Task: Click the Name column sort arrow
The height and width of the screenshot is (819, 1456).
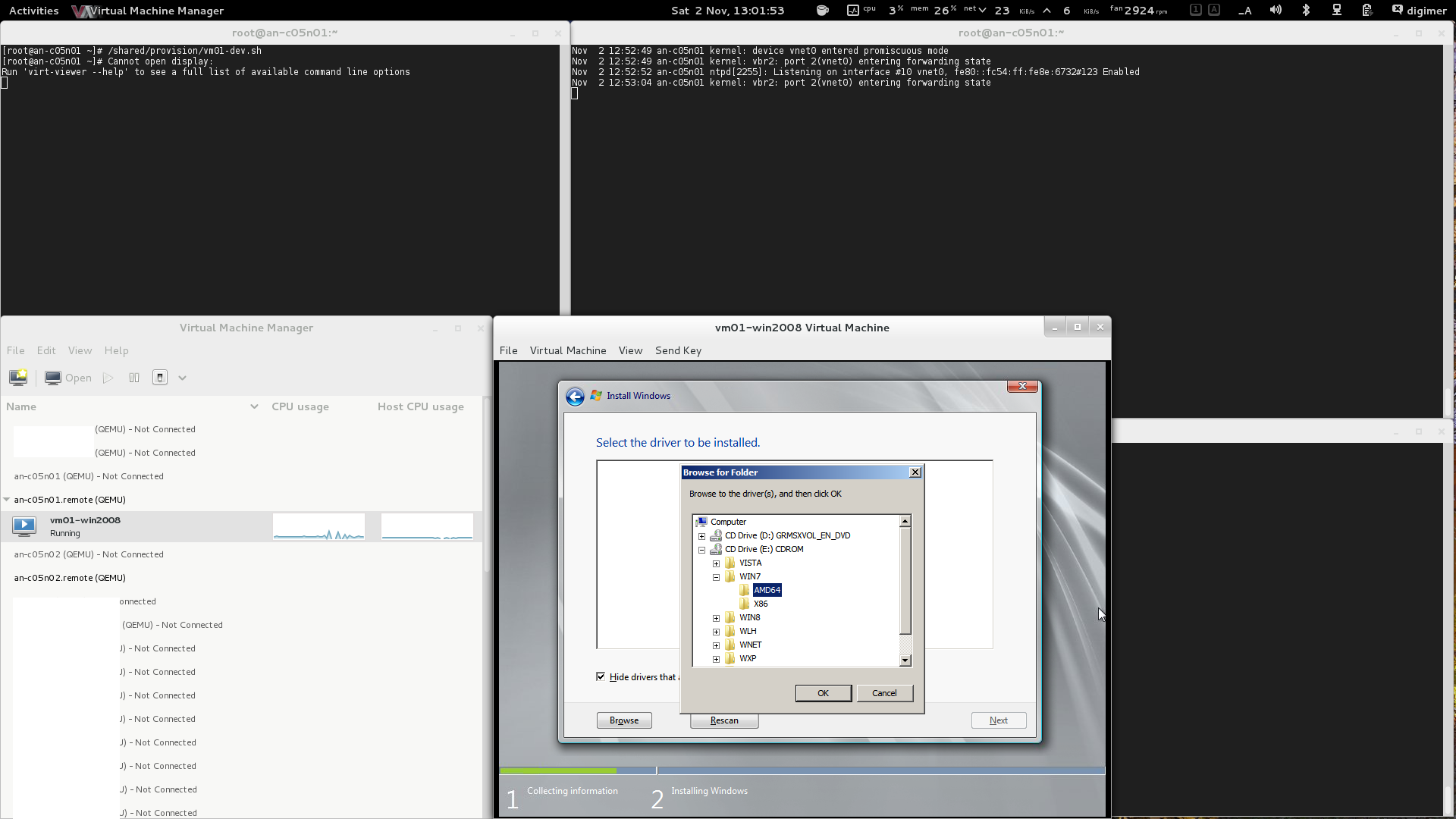Action: [254, 407]
